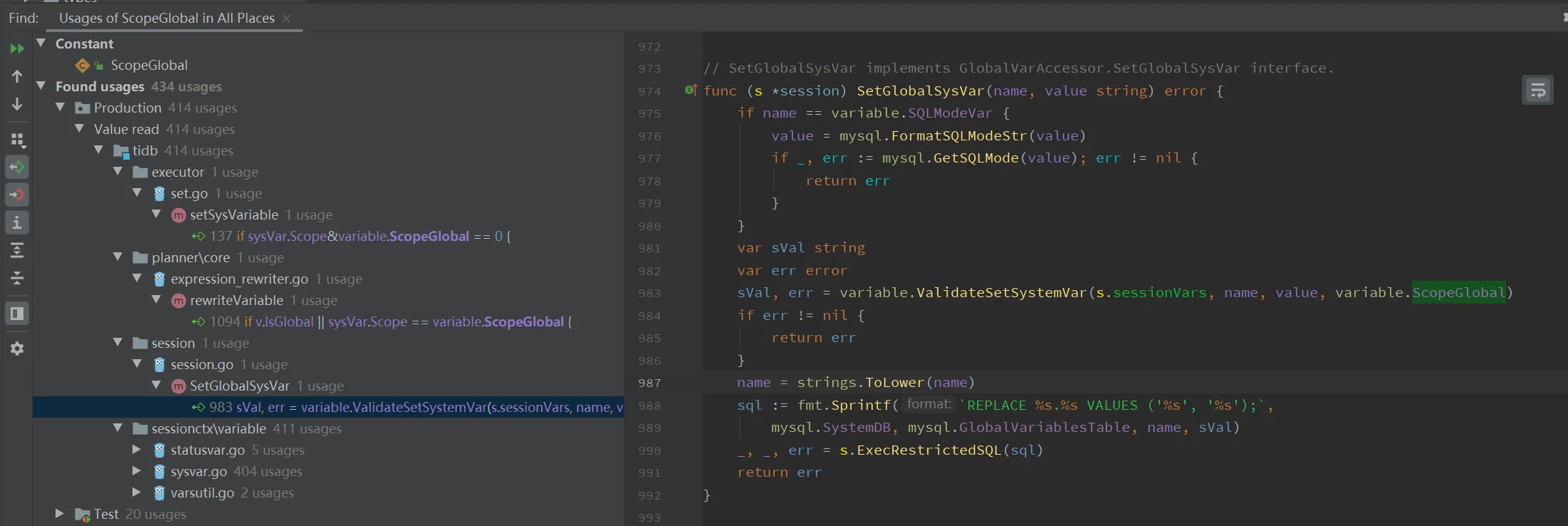Expand the Test 20 usages node
Image resolution: width=1568 pixels, height=526 pixels.
tap(60, 514)
